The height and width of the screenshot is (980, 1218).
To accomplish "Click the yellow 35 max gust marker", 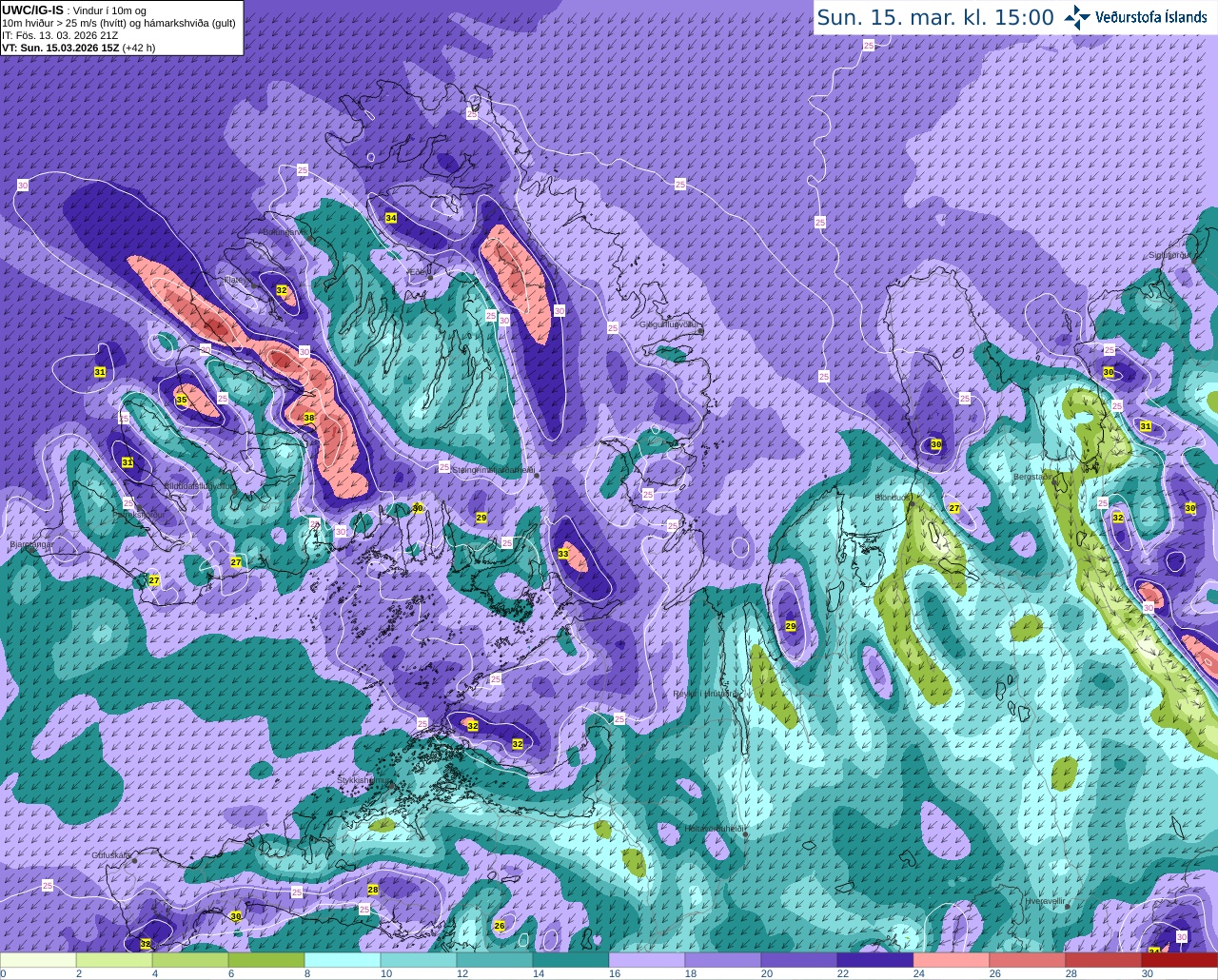I will (182, 401).
